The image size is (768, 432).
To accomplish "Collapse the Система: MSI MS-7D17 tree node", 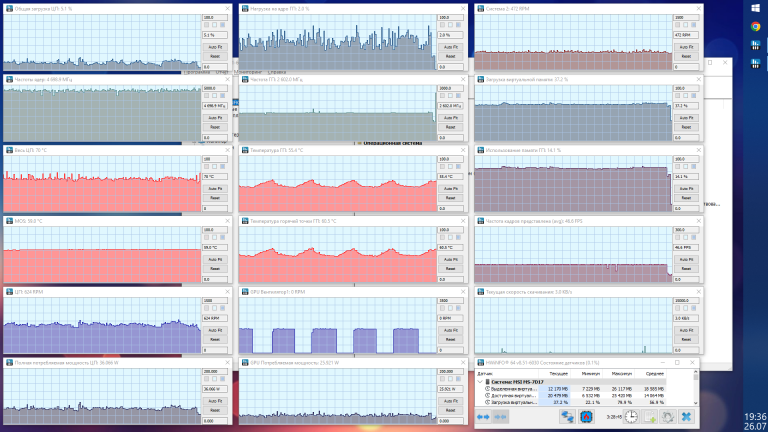I will point(480,382).
